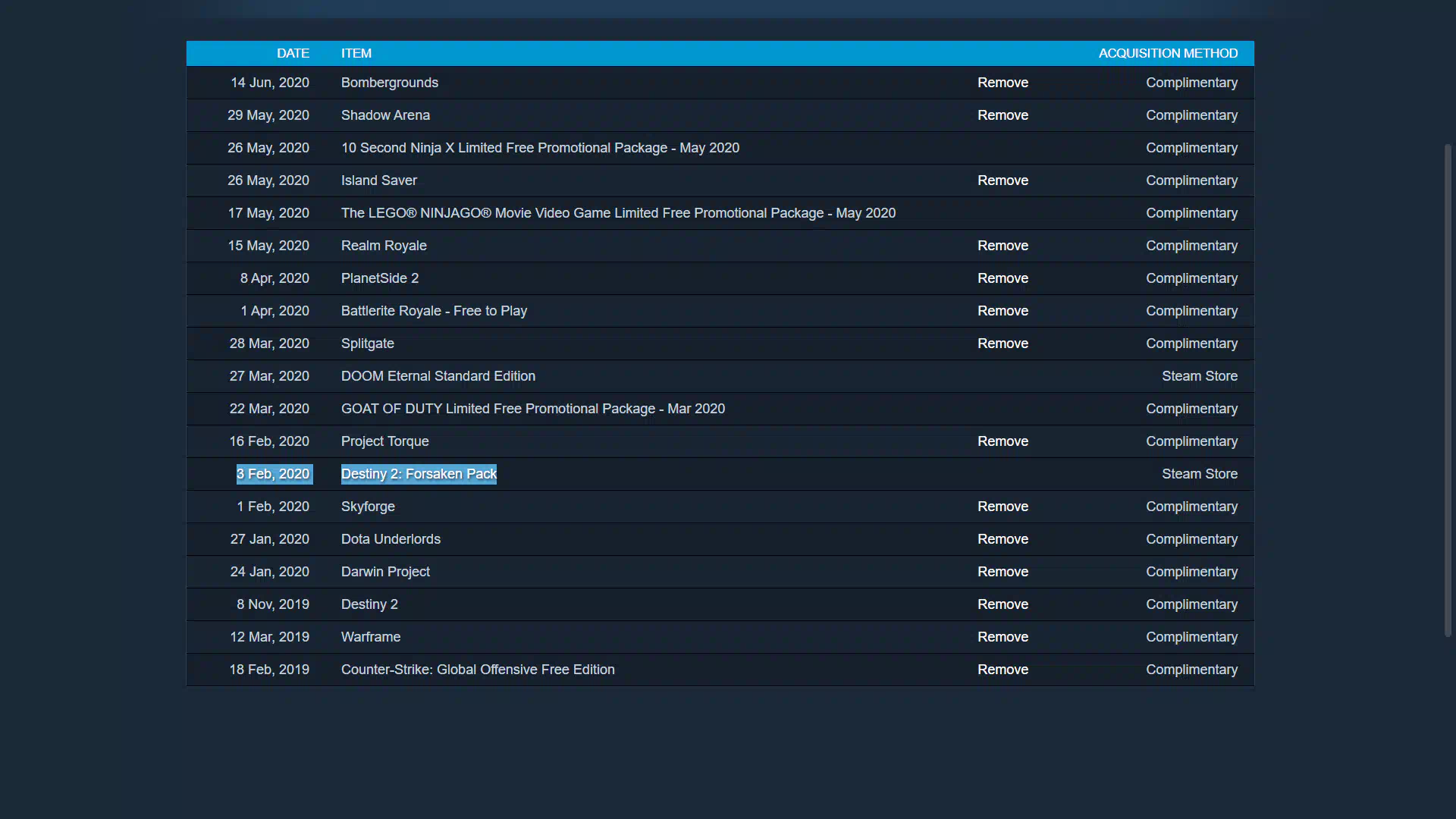Click the DATE column header

(293, 53)
